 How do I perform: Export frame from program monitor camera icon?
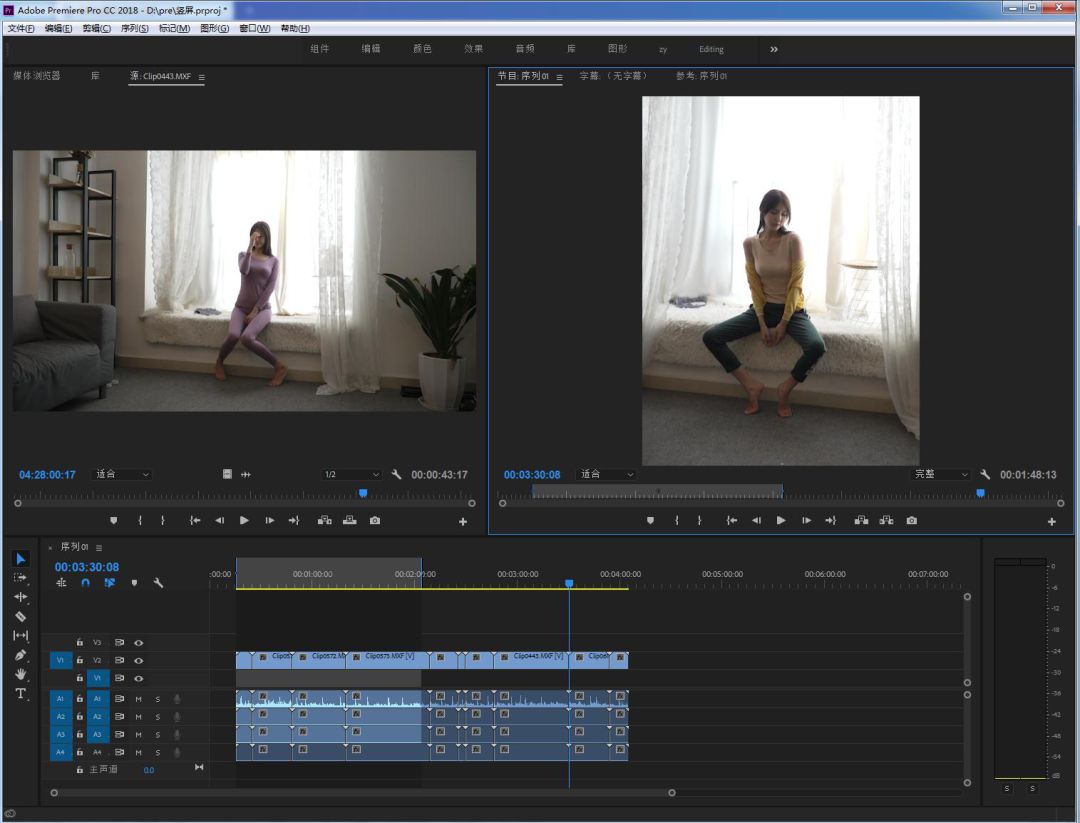coord(911,521)
